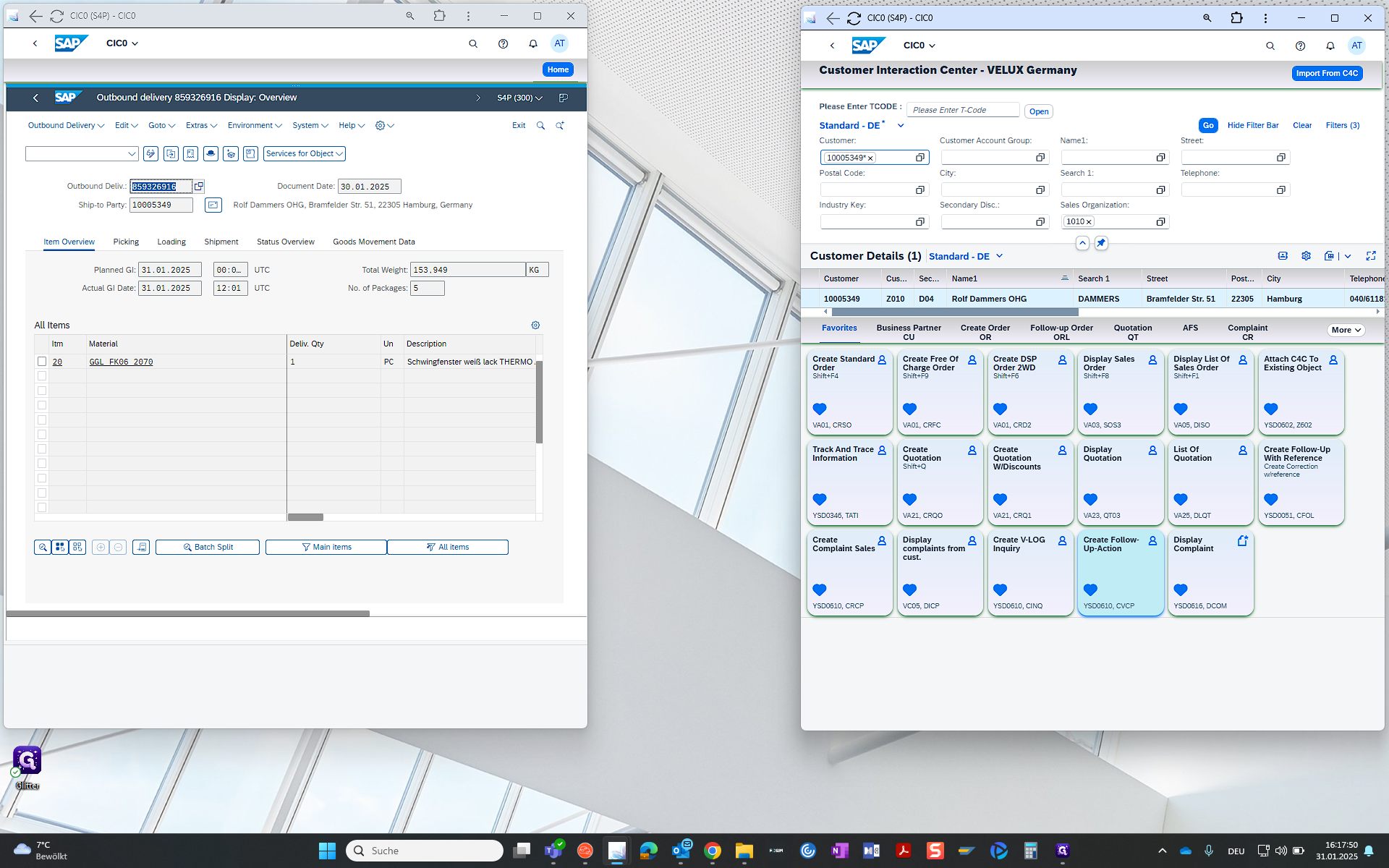
Task: Switch to the Goods Movement Data tab
Action: point(373,242)
